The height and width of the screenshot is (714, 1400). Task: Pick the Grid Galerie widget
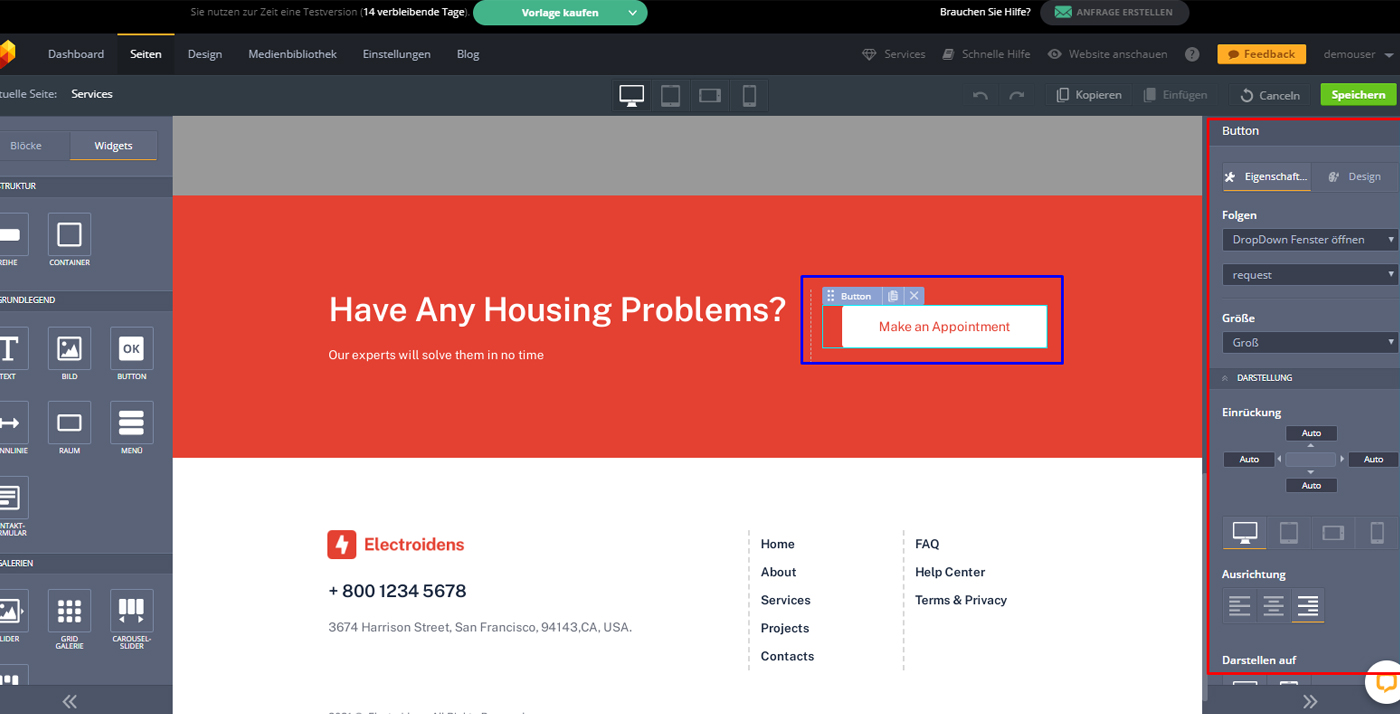69,611
